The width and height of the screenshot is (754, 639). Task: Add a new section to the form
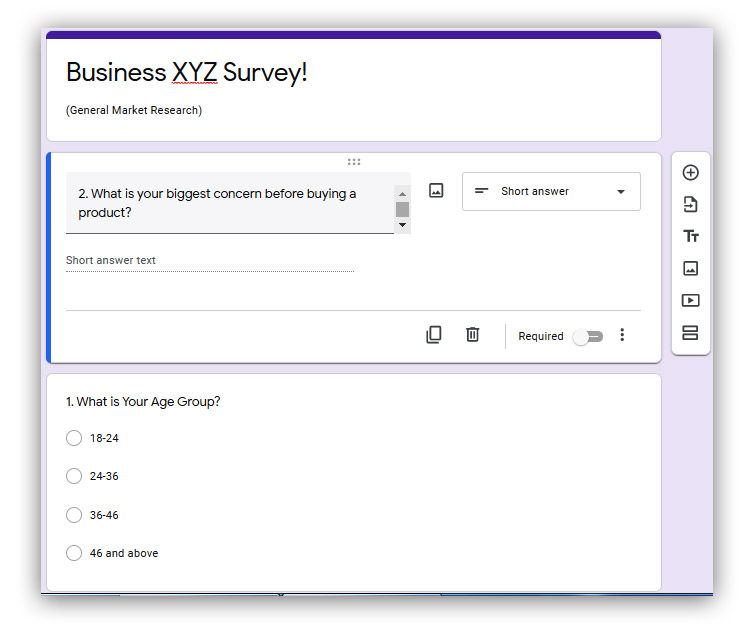point(690,333)
